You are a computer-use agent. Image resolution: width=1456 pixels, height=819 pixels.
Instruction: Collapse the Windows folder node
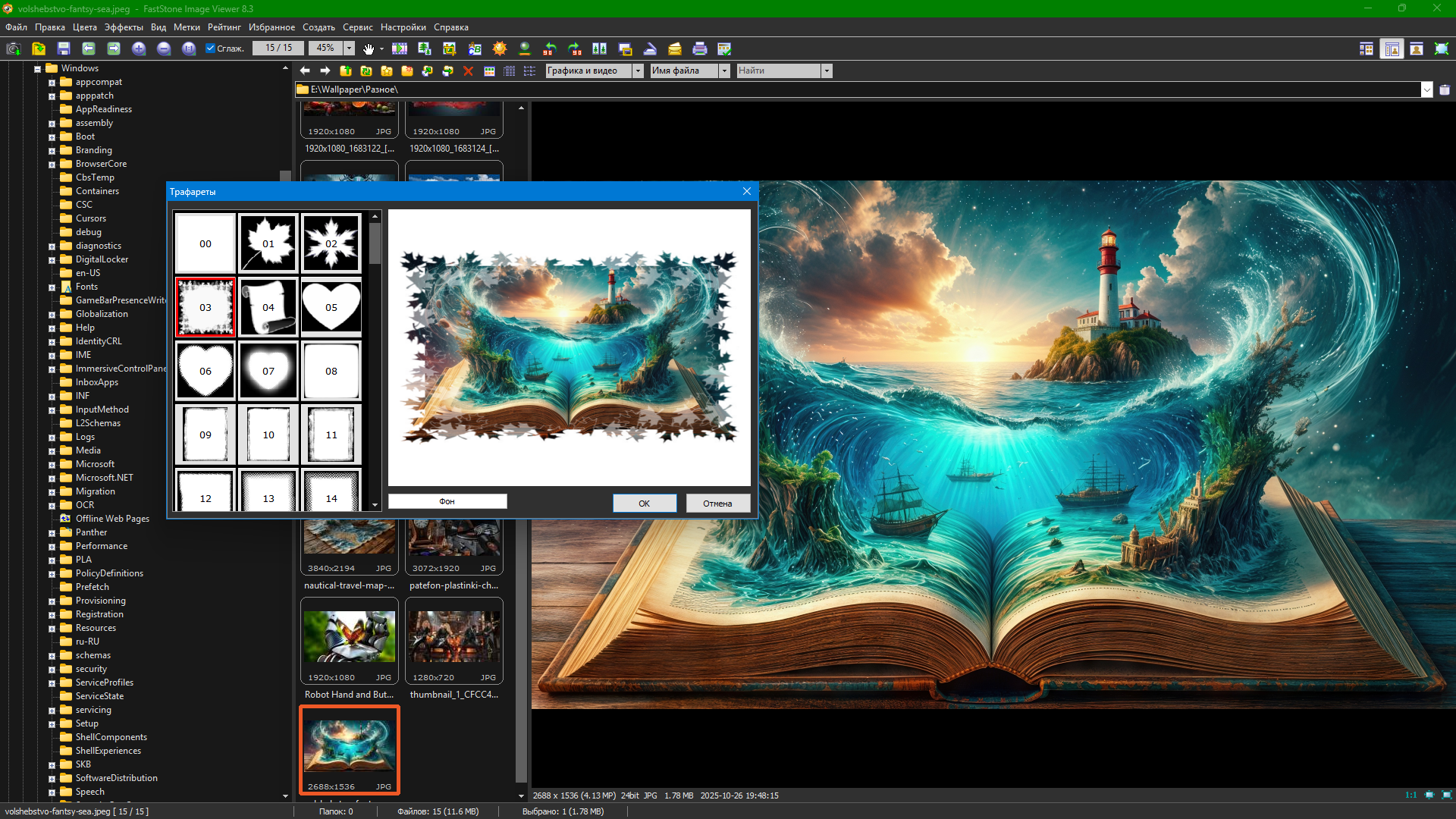(x=37, y=69)
